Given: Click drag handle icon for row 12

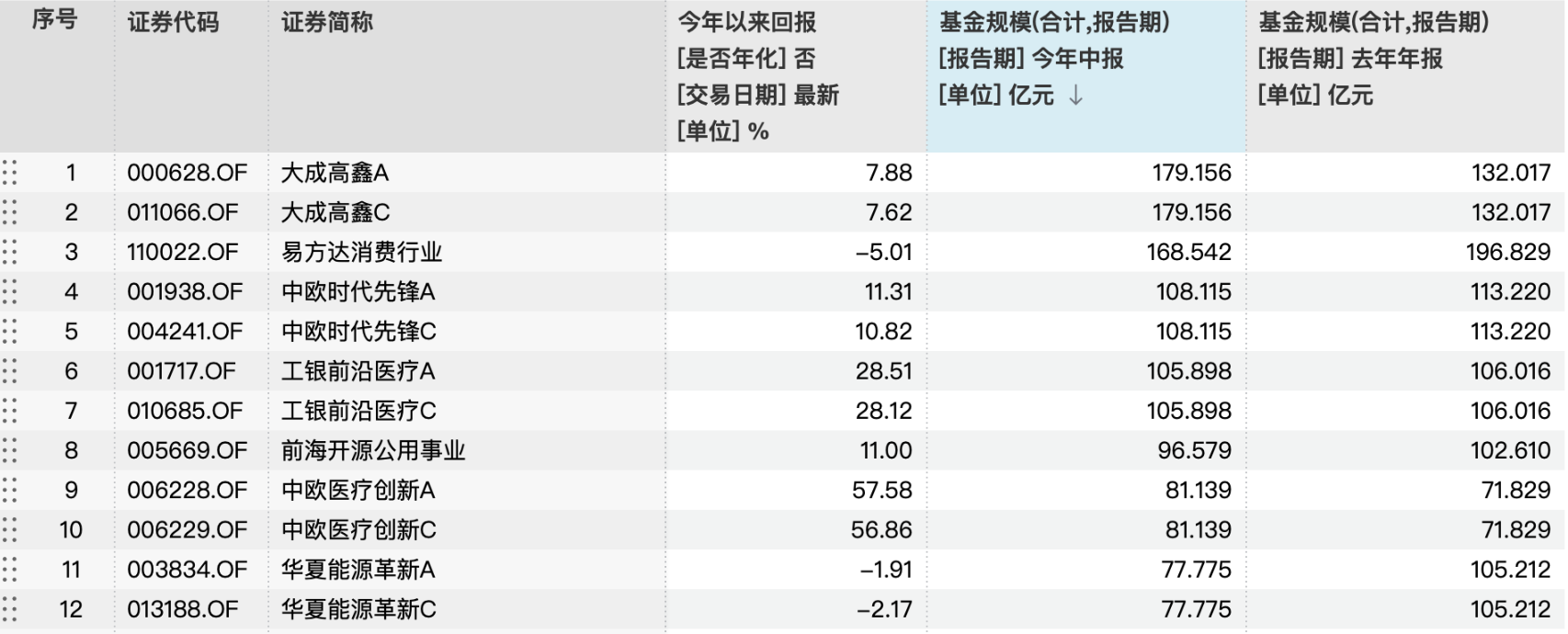Looking at the screenshot, I should 10,609.
